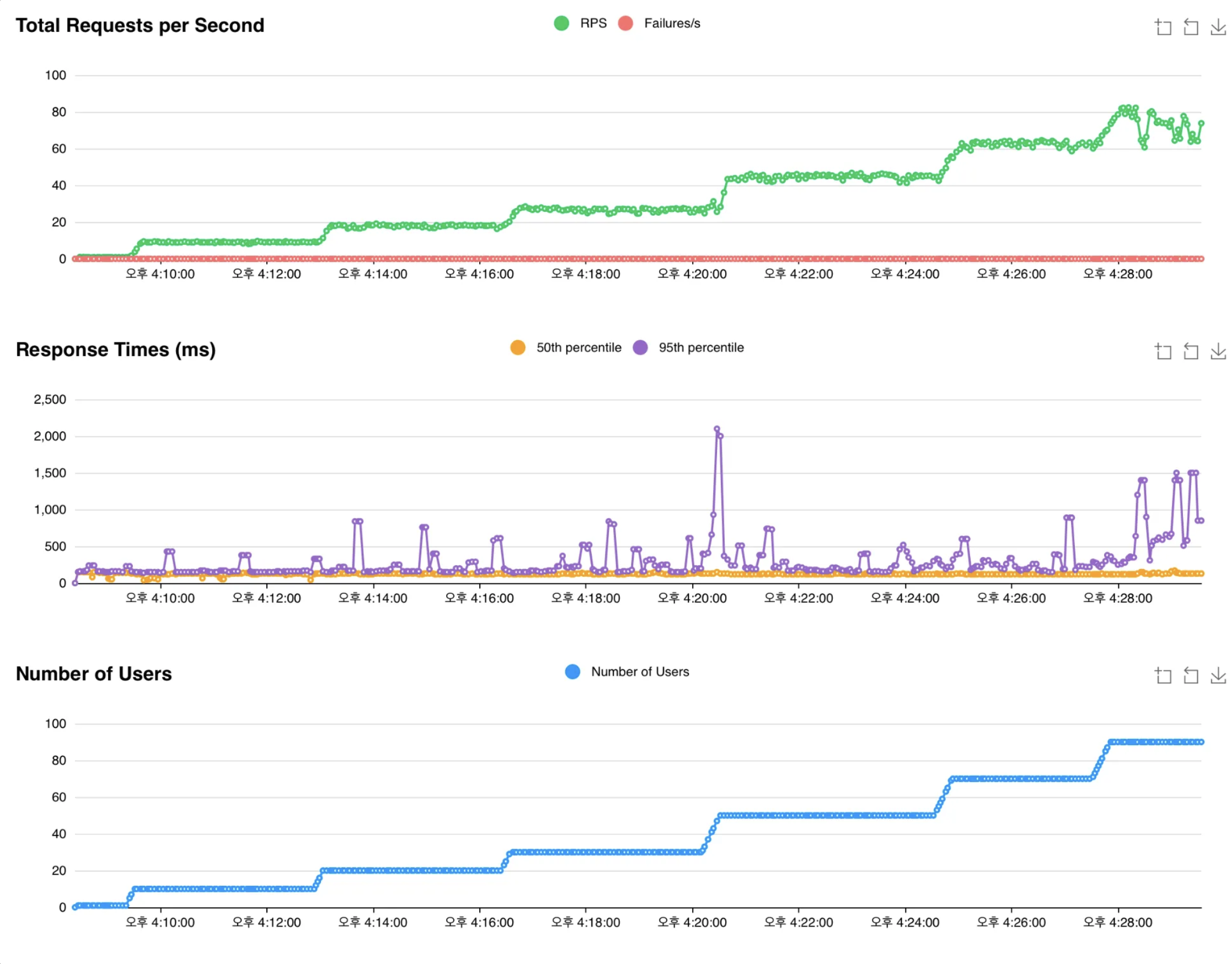Download Total Requests per Second chart image
The height and width of the screenshot is (964, 1232).
pyautogui.click(x=1218, y=27)
